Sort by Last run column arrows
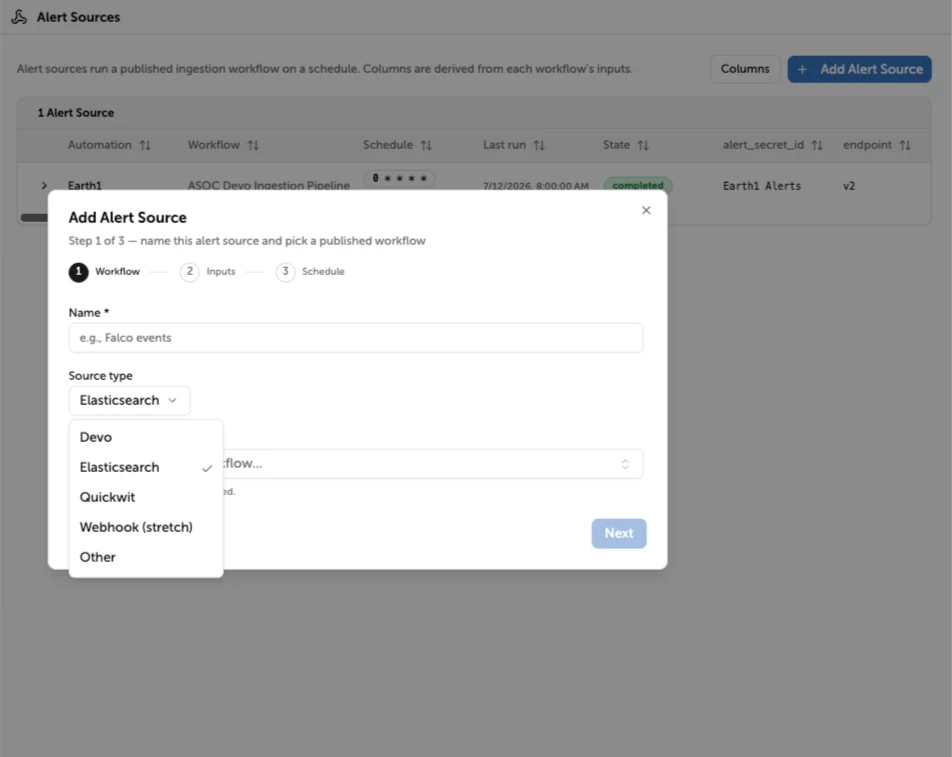The image size is (952, 757). [539, 145]
